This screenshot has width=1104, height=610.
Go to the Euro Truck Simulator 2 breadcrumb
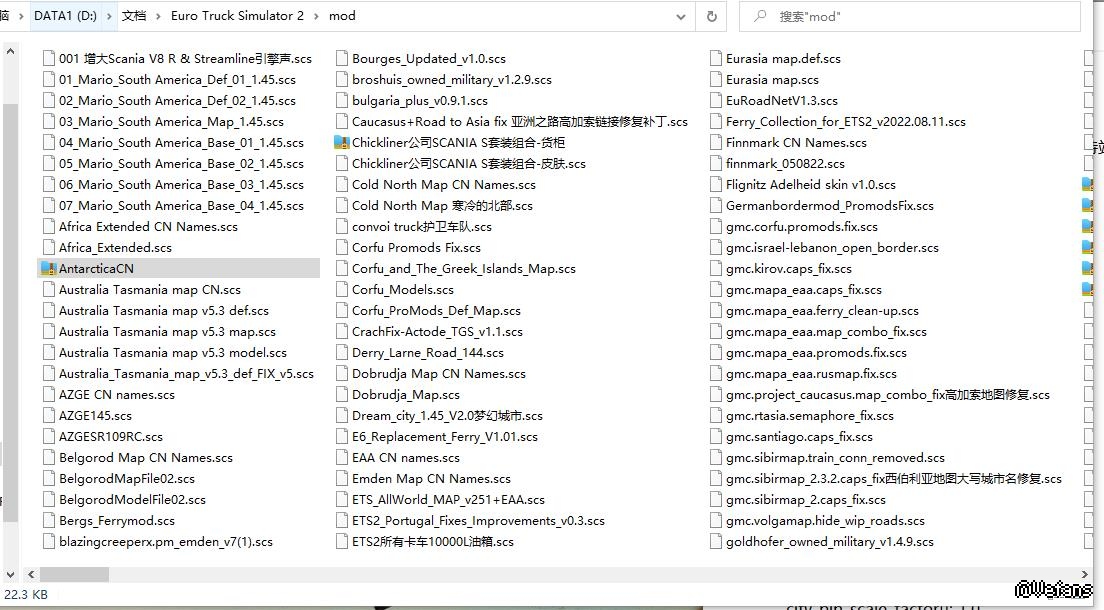237,16
